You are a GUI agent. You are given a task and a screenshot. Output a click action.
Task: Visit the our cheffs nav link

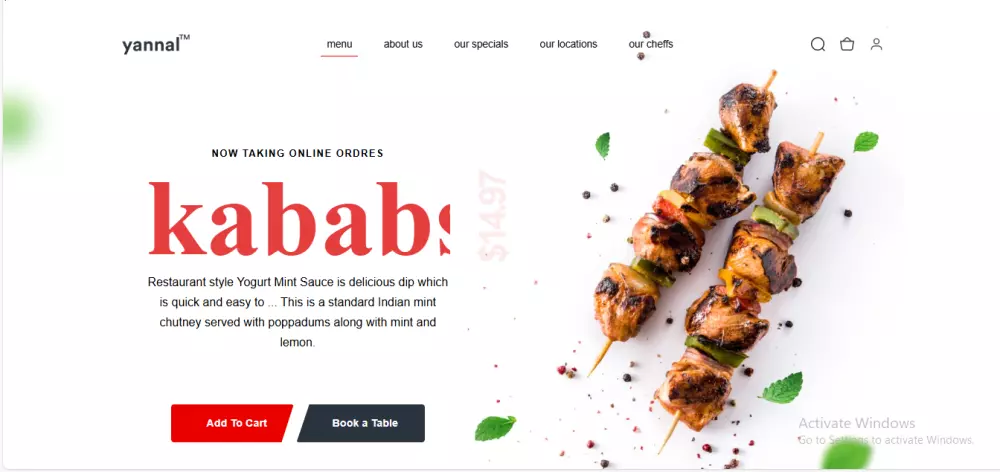(651, 44)
